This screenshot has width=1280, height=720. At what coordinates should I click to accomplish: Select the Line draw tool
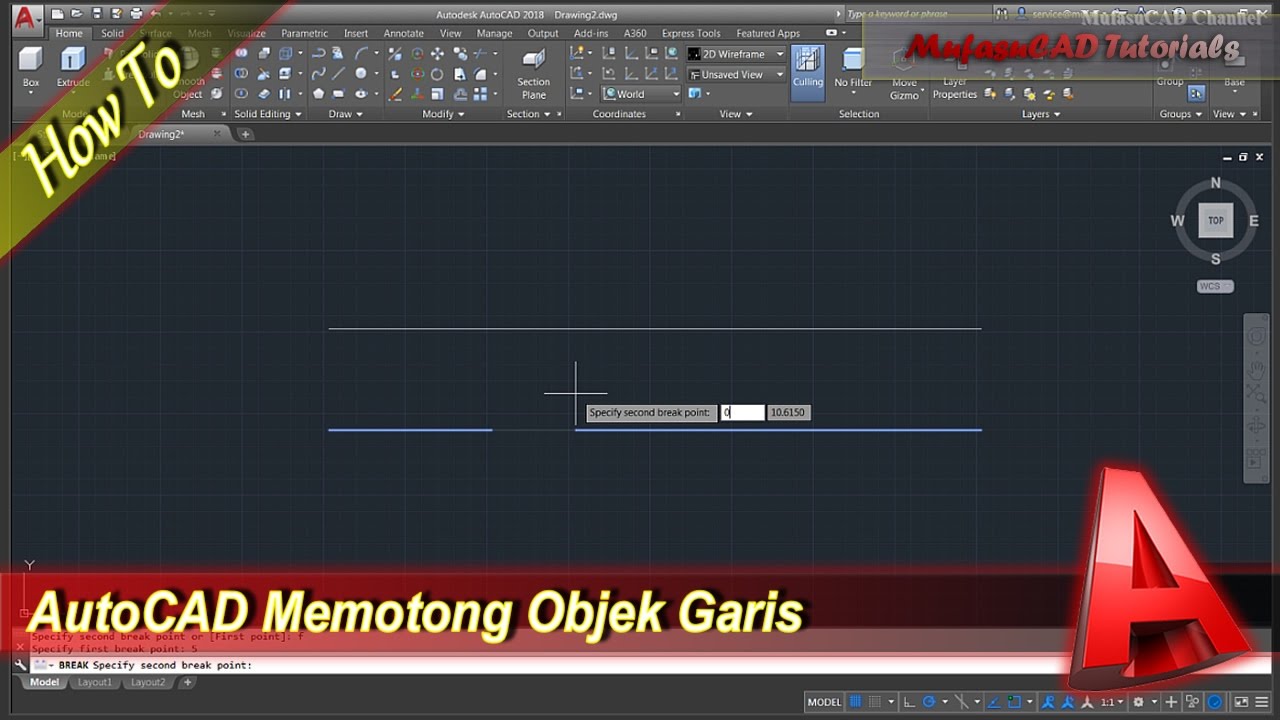(338, 74)
